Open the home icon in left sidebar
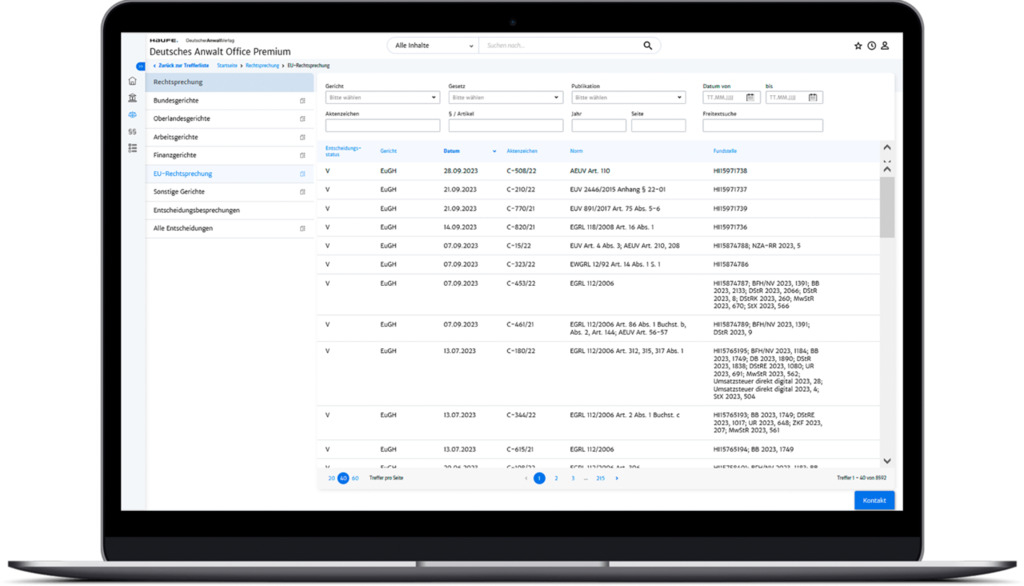Screen dimensions: 1024x586 click(133, 81)
